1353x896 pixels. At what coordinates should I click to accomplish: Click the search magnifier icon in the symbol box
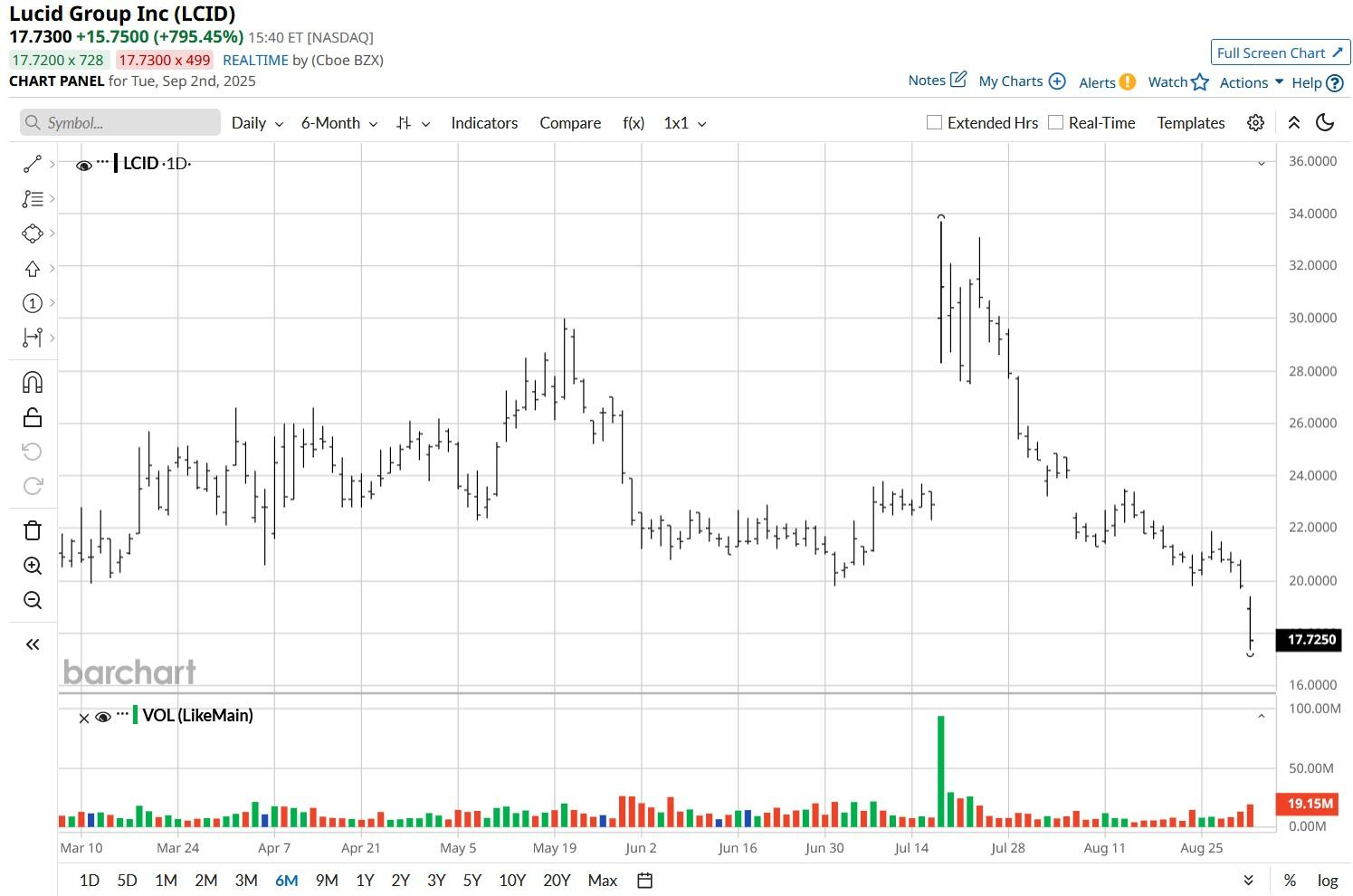(x=33, y=123)
